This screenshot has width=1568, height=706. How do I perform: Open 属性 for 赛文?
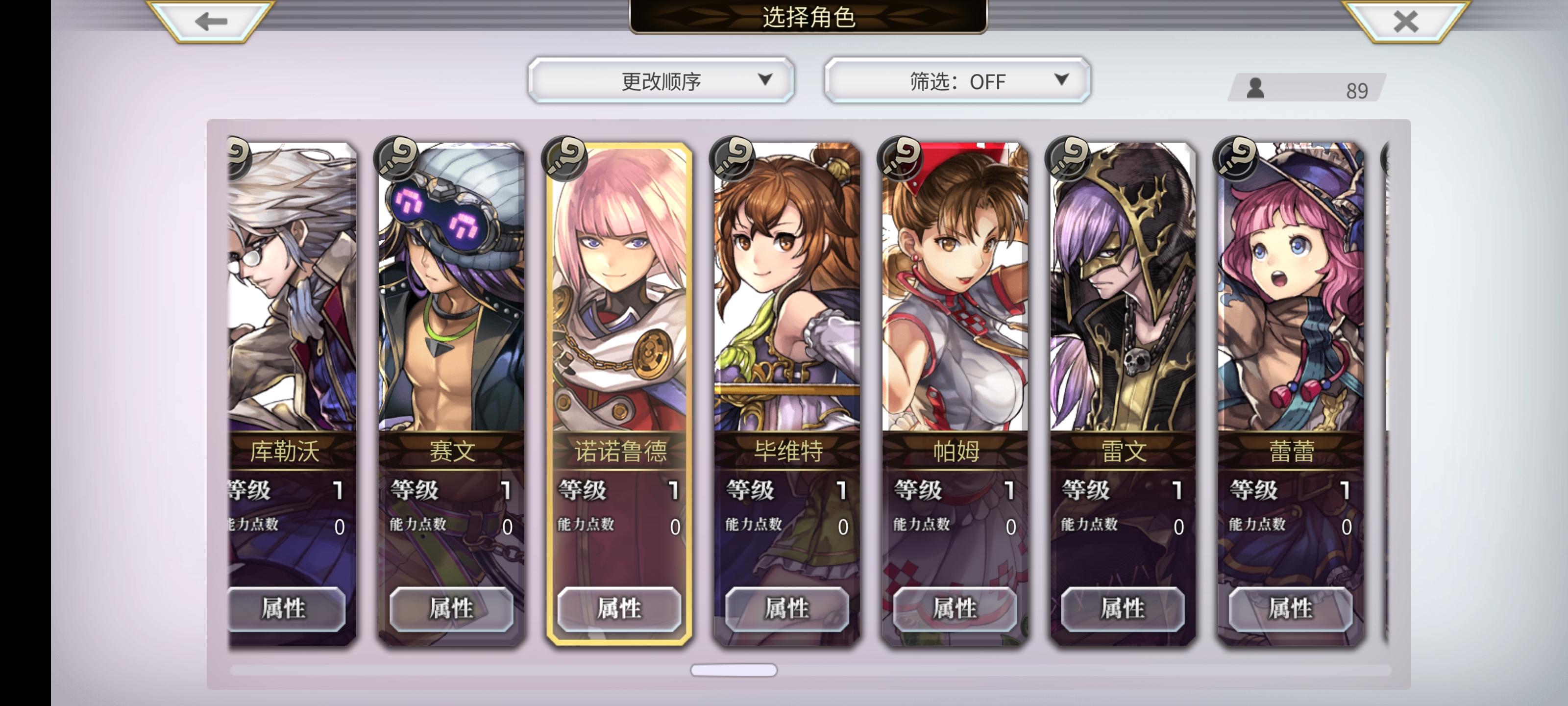pyautogui.click(x=451, y=608)
